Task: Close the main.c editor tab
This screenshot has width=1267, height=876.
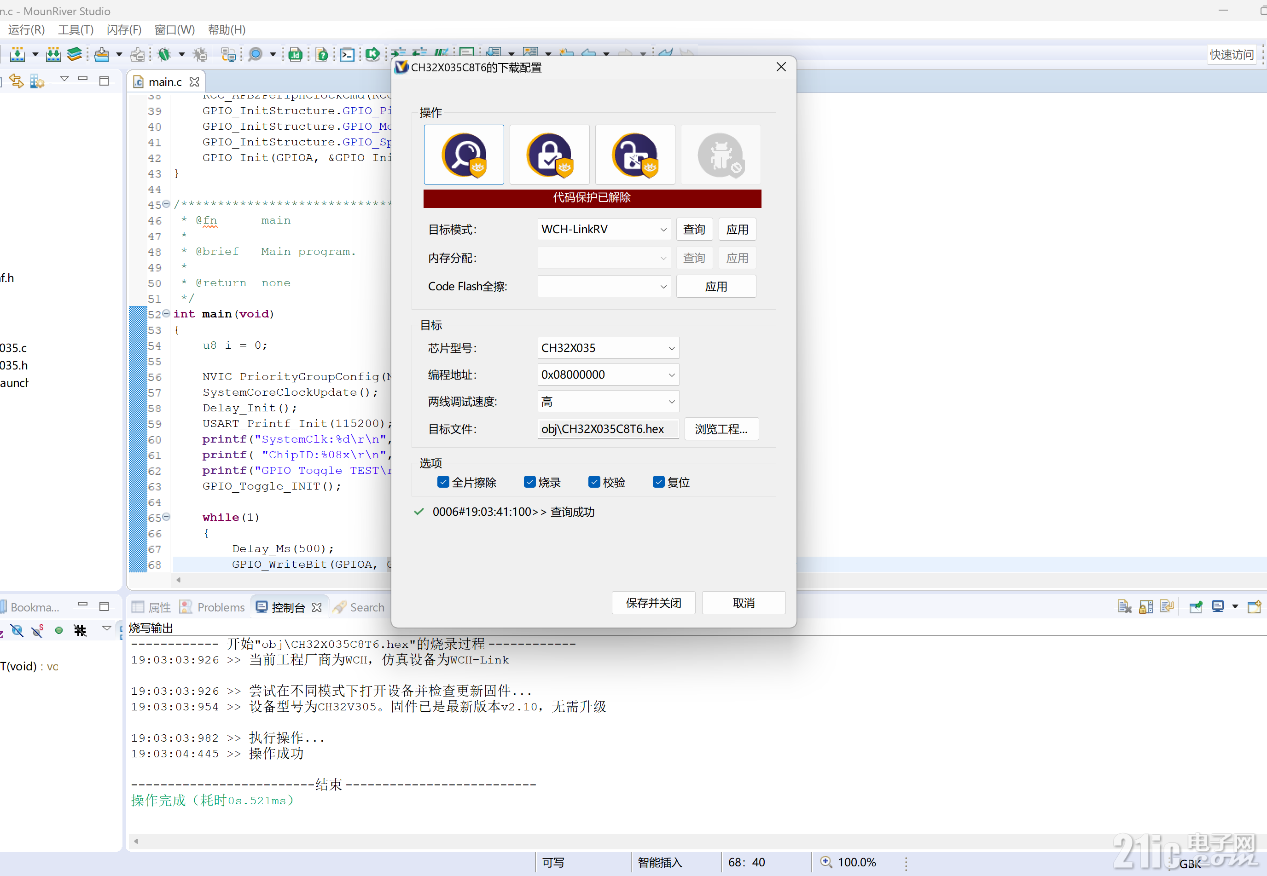Action: click(x=195, y=81)
